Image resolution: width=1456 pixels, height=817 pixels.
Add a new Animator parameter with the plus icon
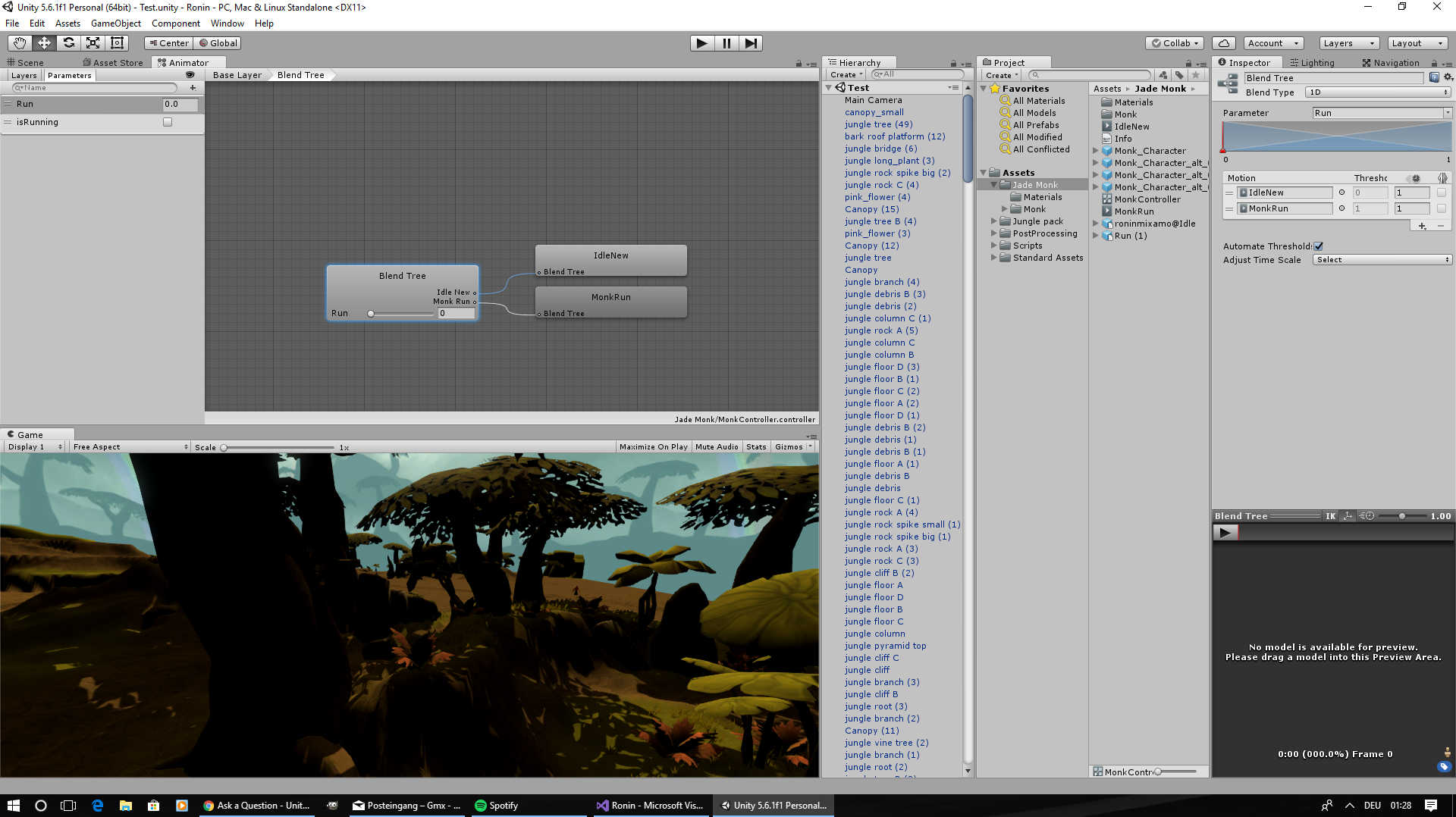coord(193,88)
